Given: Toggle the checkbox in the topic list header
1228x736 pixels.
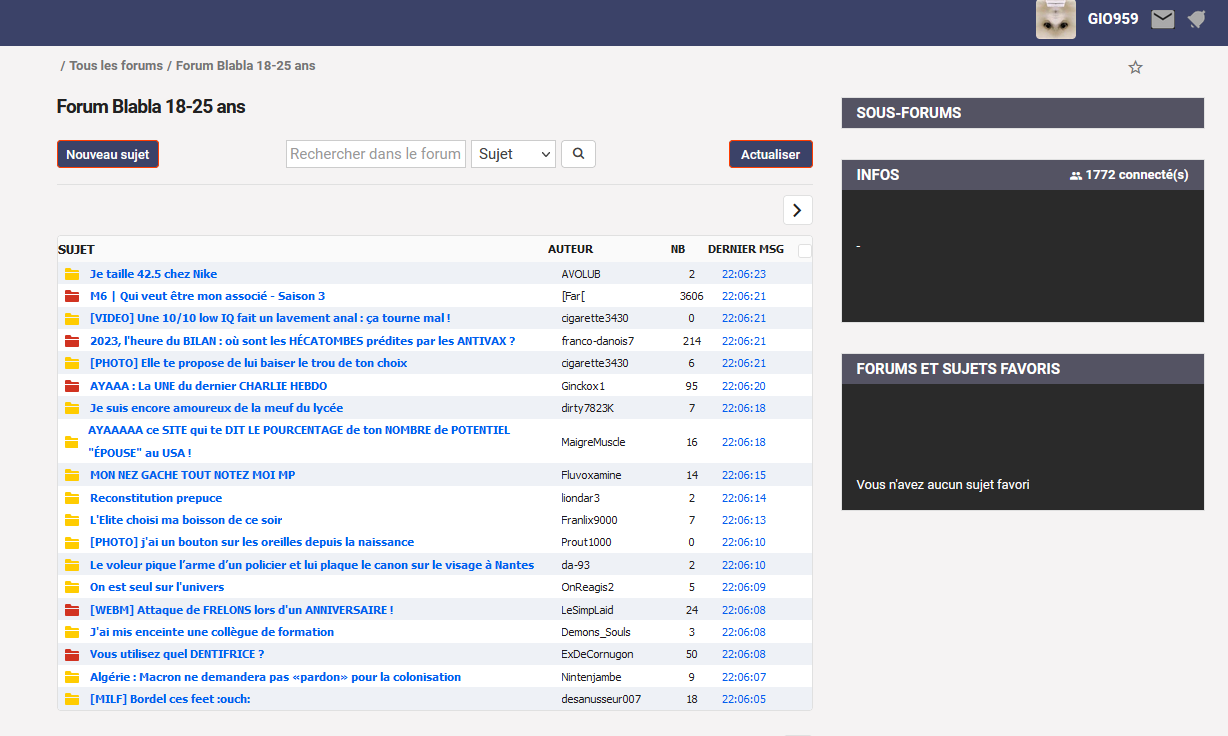Looking at the screenshot, I should click(x=805, y=251).
